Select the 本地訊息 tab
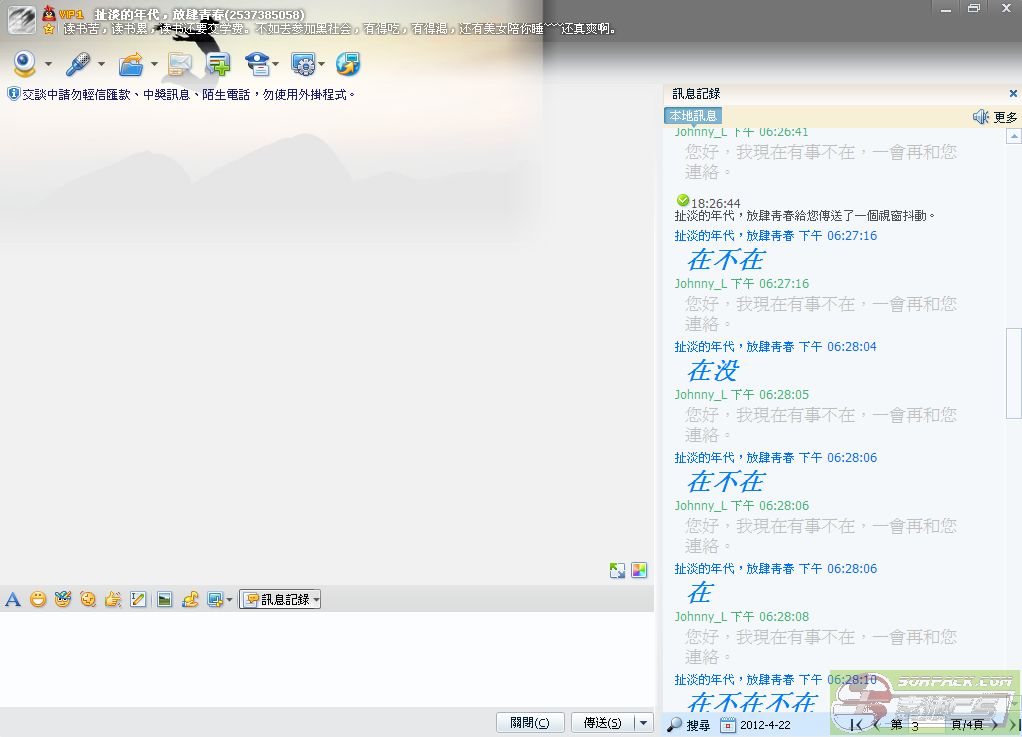Image resolution: width=1022 pixels, height=737 pixels. click(x=693, y=116)
